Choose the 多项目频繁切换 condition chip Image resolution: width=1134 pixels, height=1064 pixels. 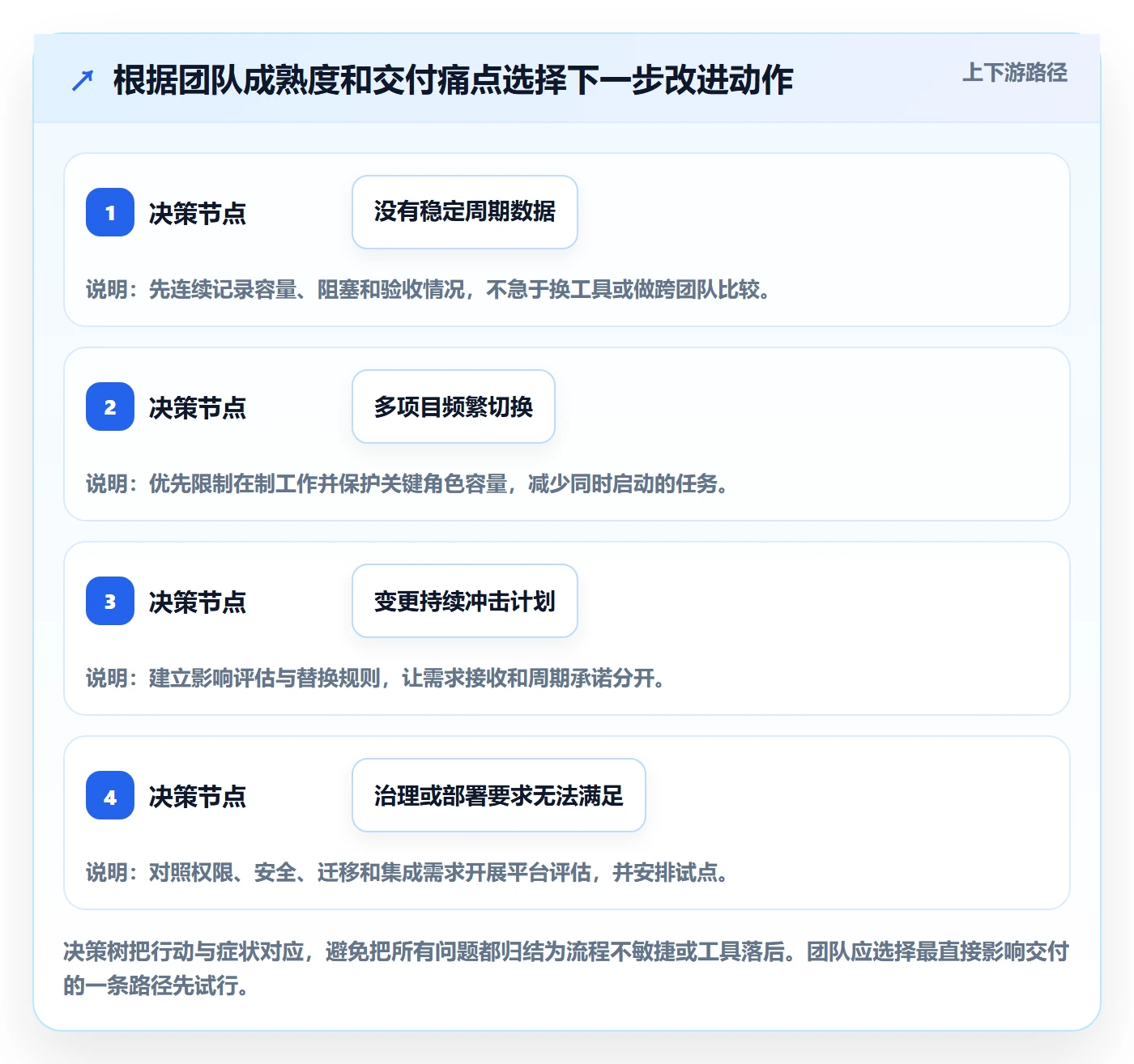(454, 406)
